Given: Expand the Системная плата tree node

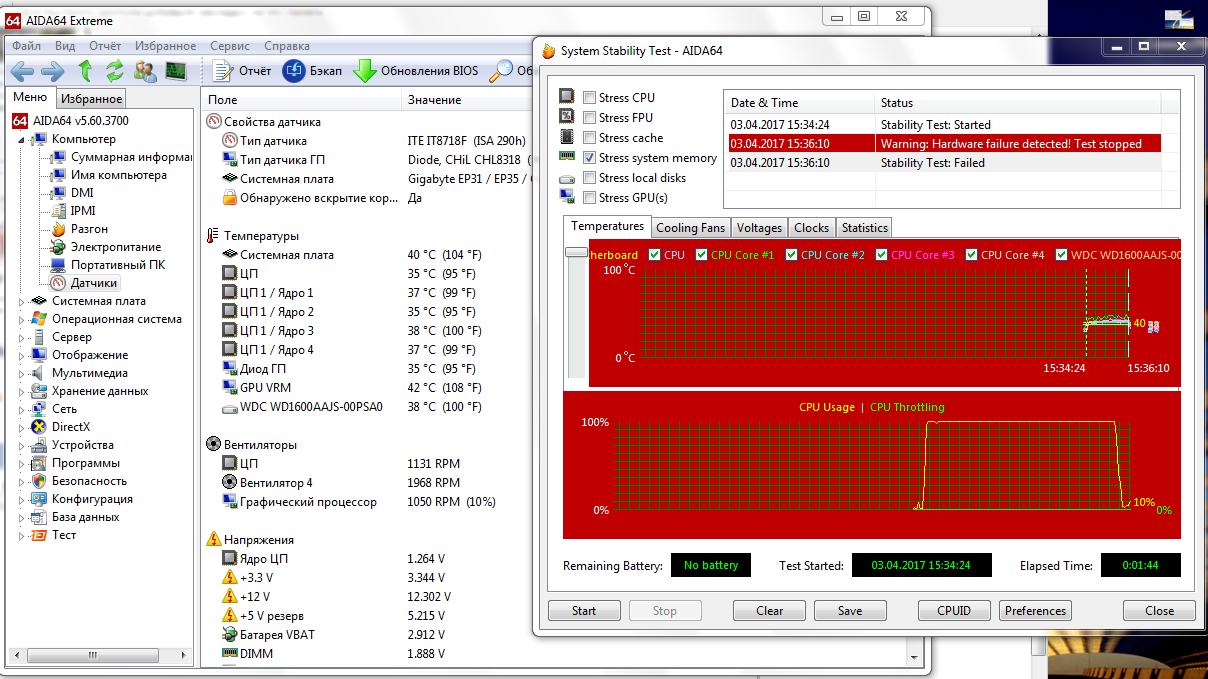Looking at the screenshot, I should click(x=23, y=301).
